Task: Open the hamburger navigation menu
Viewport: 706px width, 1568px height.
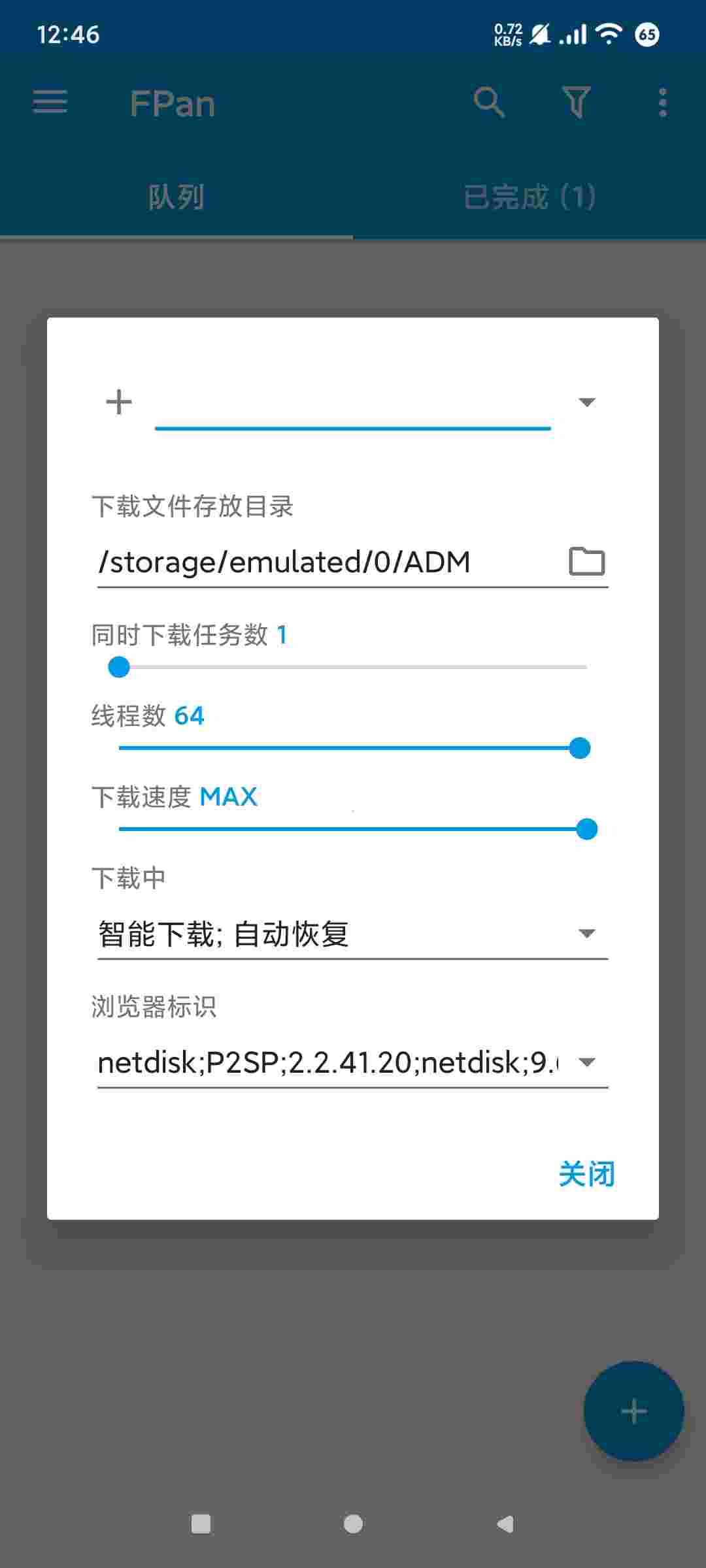Action: [x=50, y=103]
